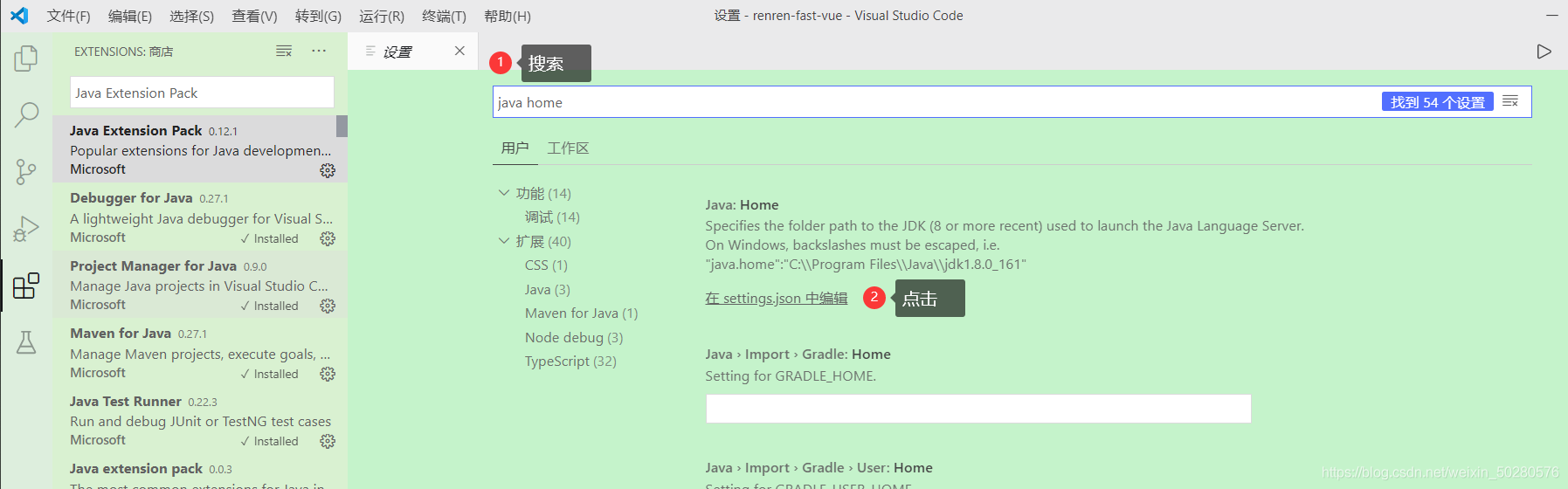Open the 帮助(H) menu

point(508,16)
